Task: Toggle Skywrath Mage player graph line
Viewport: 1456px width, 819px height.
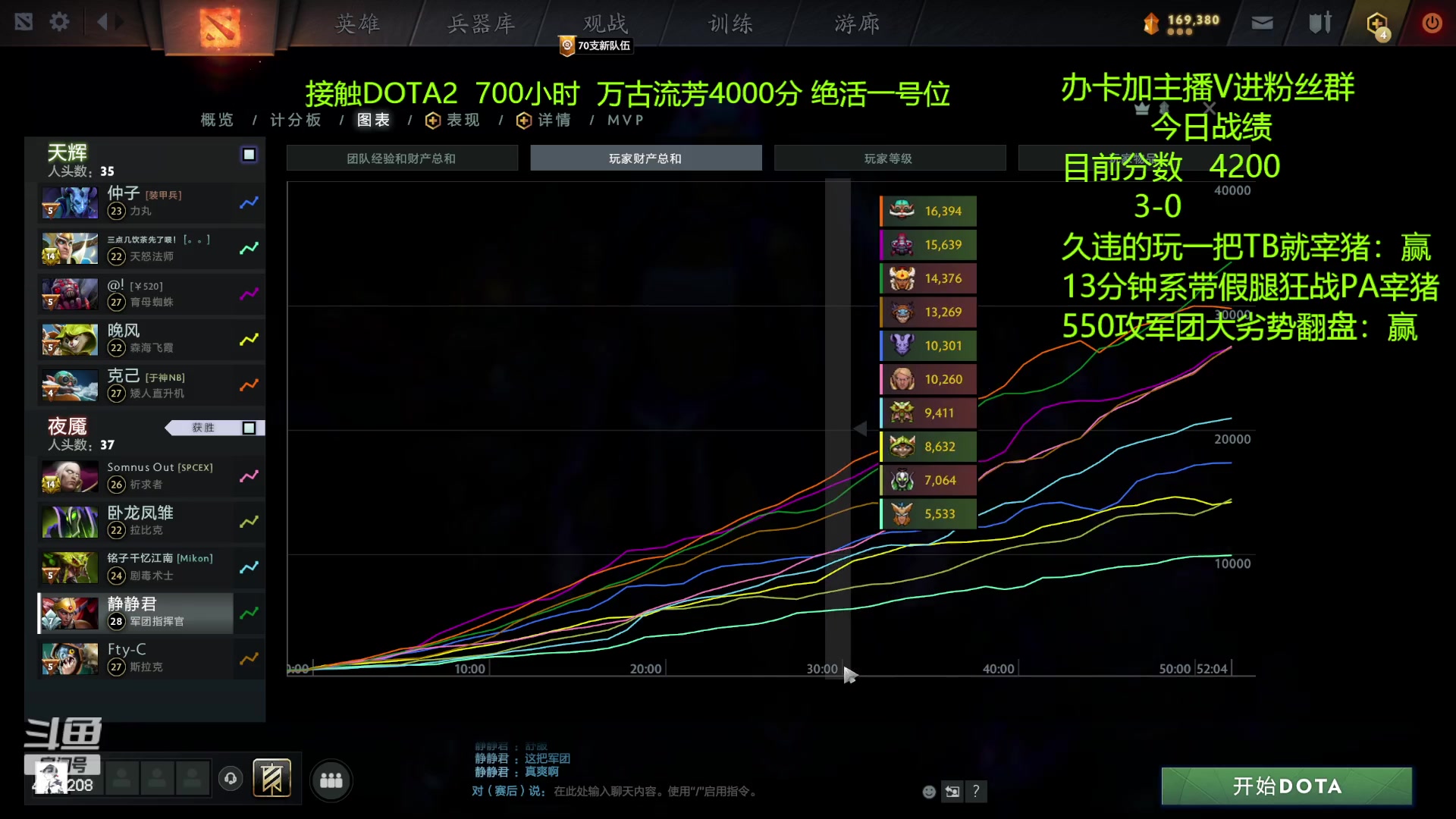Action: (249, 248)
